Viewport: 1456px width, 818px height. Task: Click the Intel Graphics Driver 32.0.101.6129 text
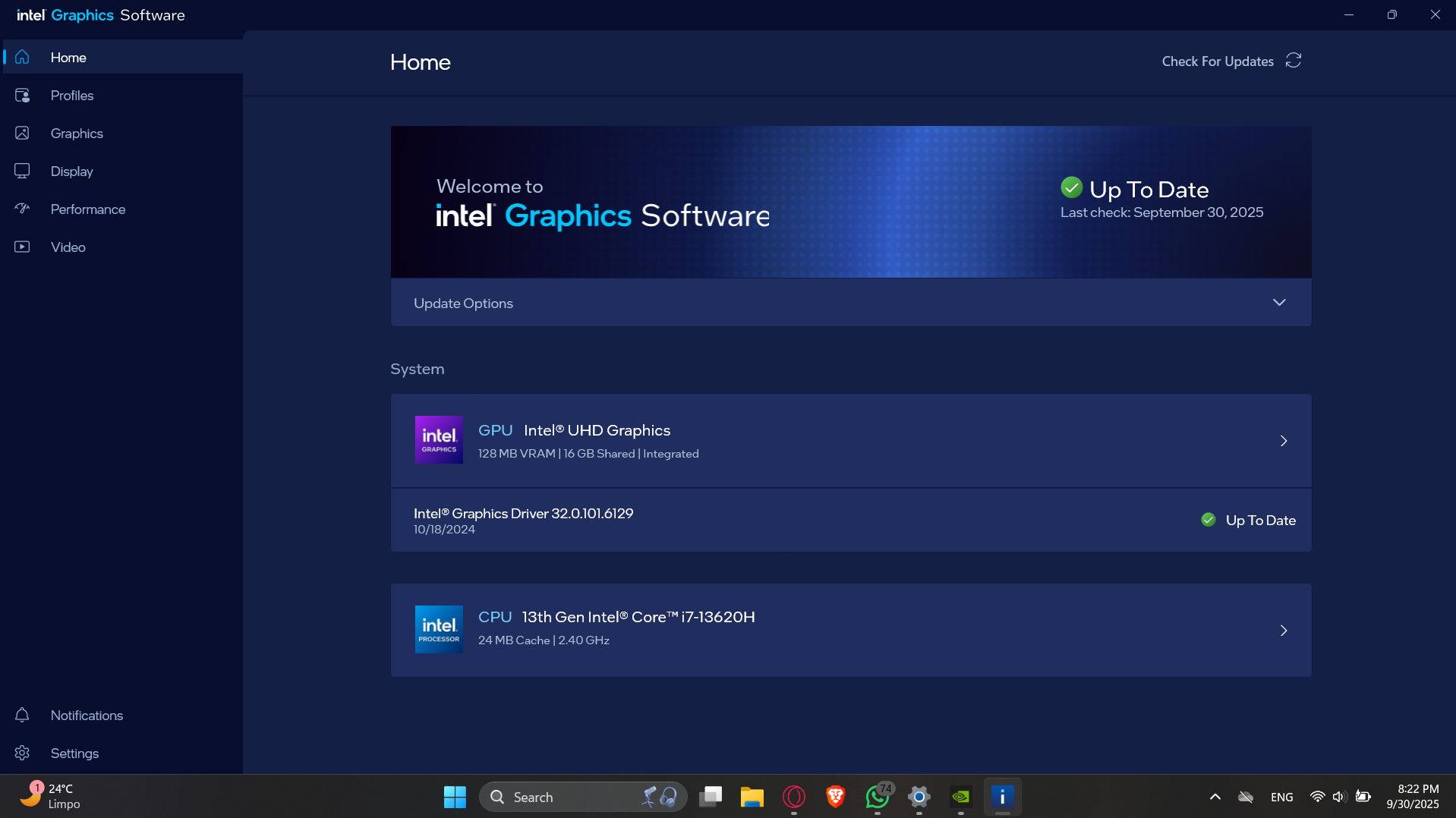point(523,513)
